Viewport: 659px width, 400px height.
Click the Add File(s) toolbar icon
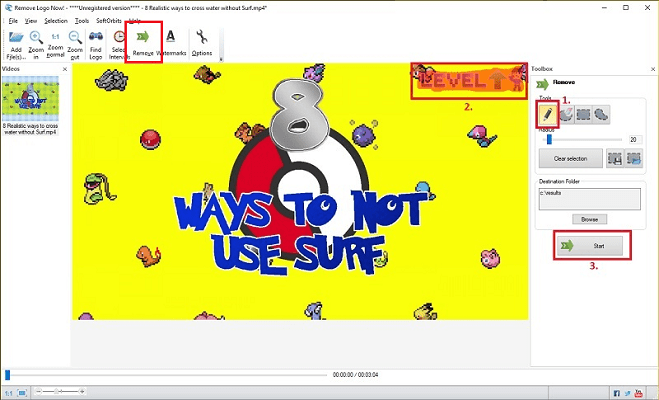[x=16, y=38]
